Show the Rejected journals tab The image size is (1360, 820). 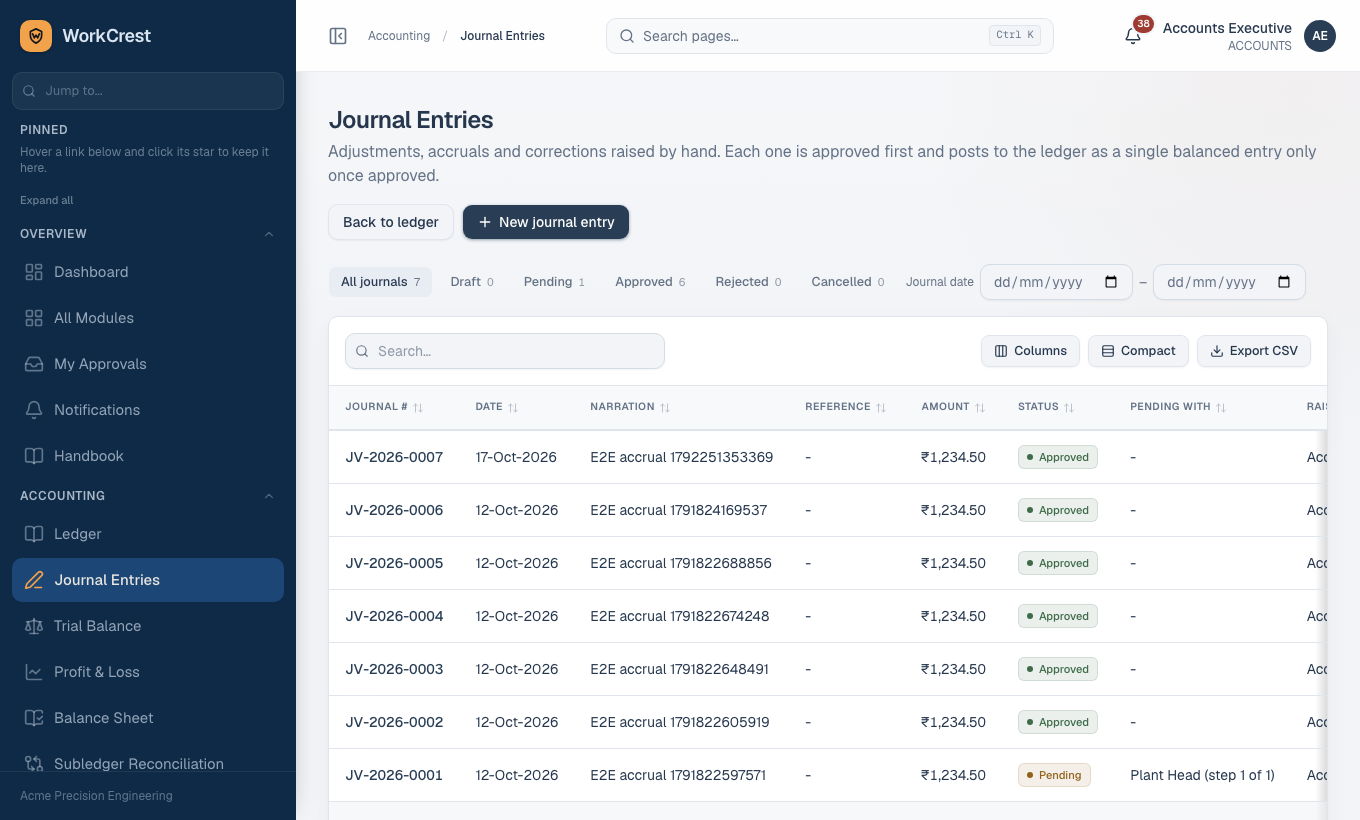[748, 282]
